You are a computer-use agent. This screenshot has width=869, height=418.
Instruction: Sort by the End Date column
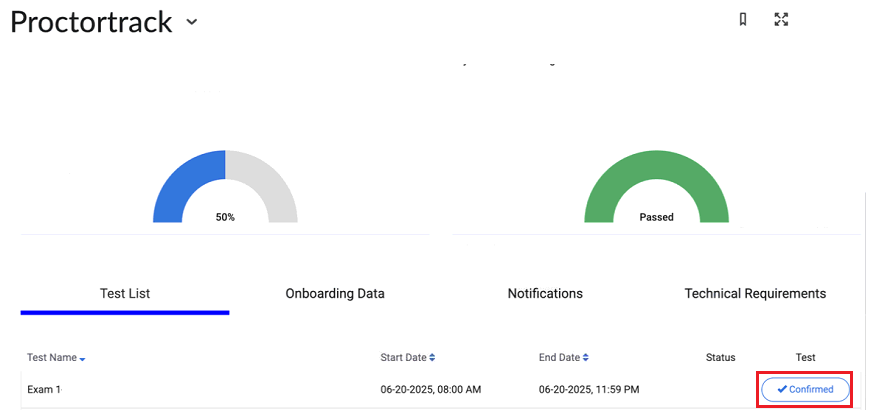coord(563,358)
